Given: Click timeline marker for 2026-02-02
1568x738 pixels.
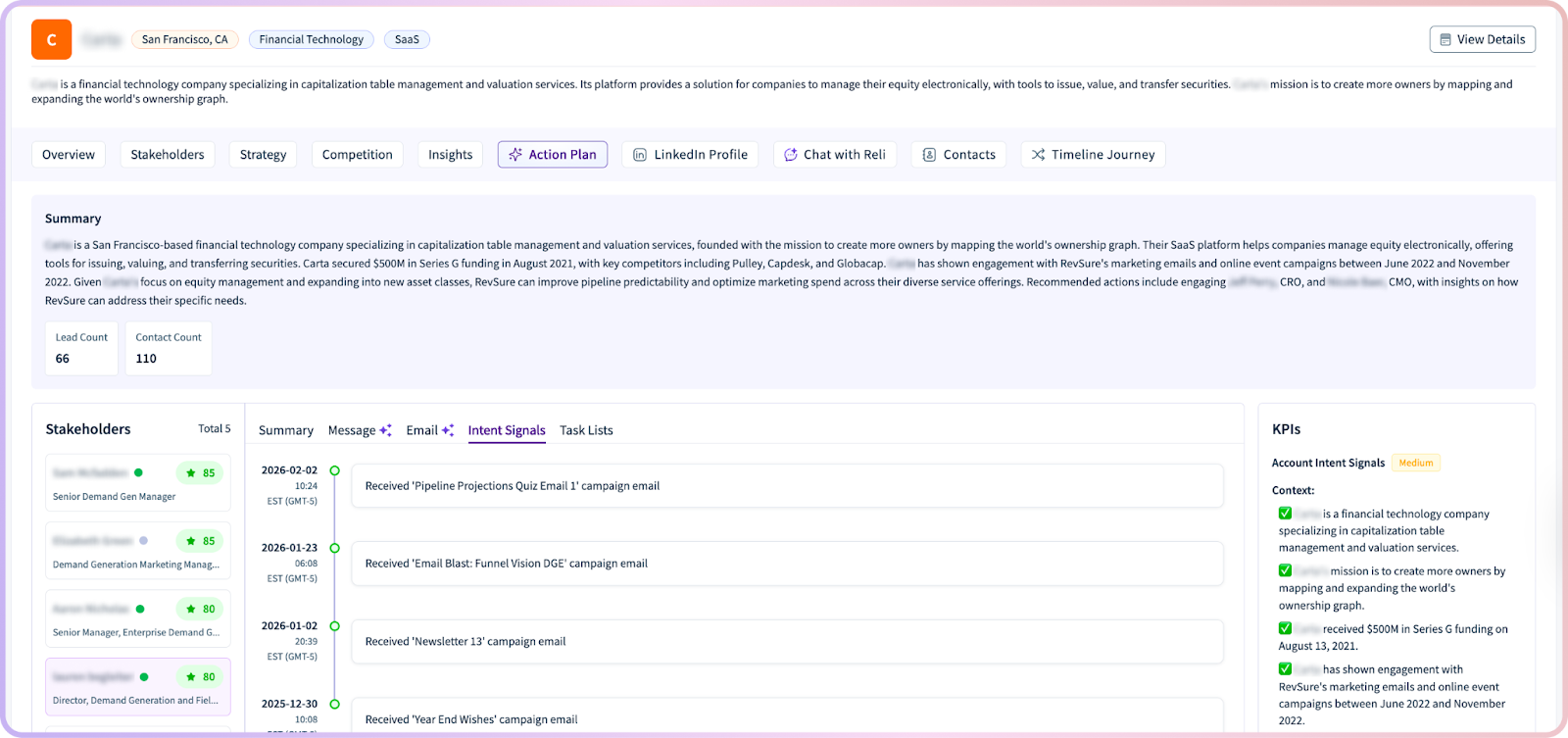Looking at the screenshot, I should [x=334, y=470].
